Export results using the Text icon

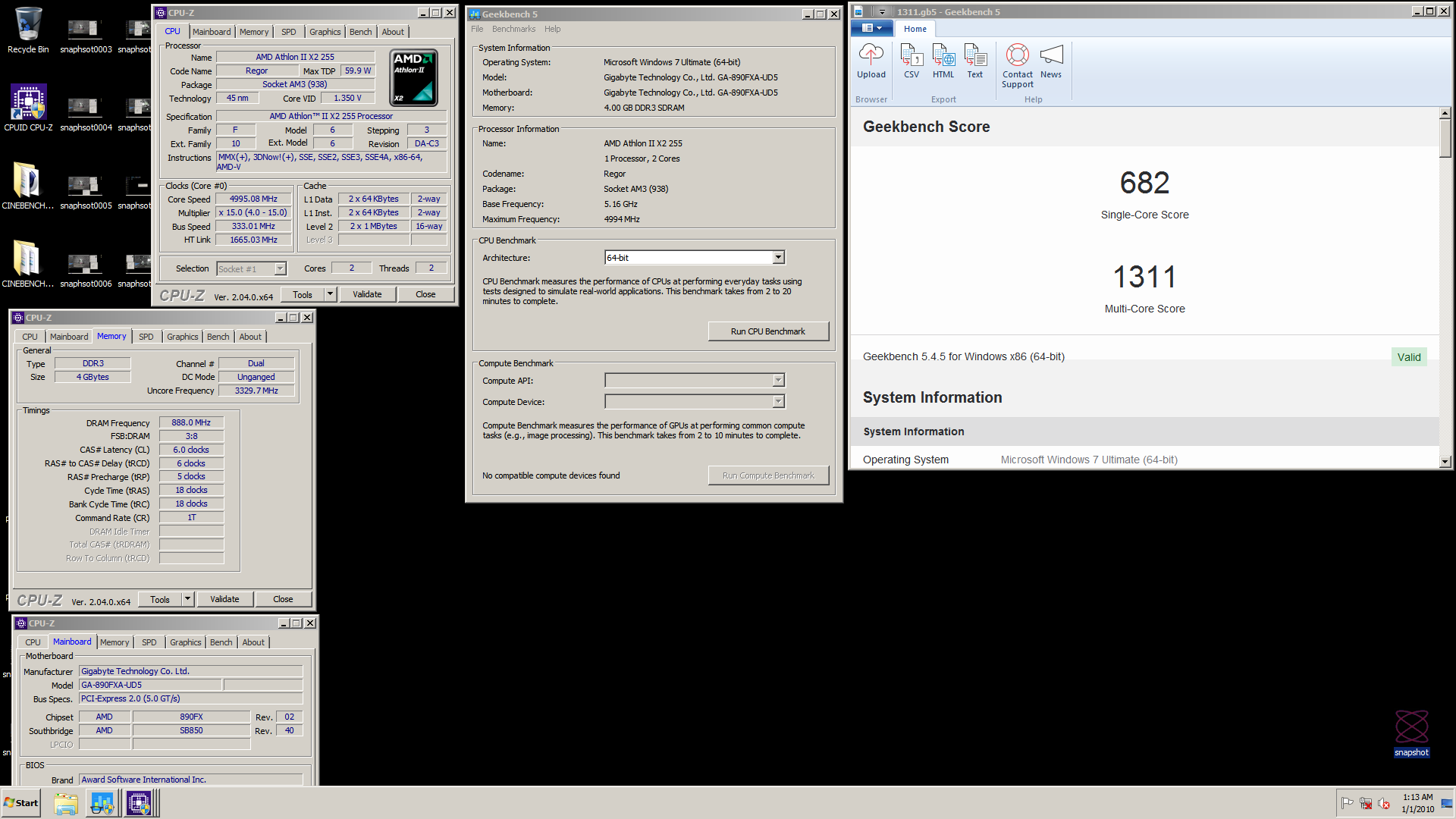tap(975, 61)
